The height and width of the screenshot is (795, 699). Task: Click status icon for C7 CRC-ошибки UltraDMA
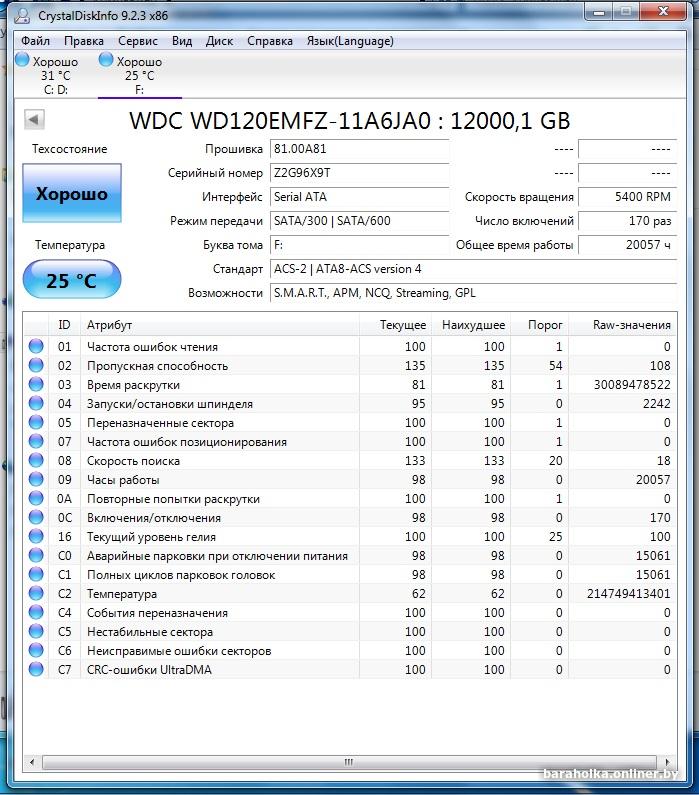(36, 669)
